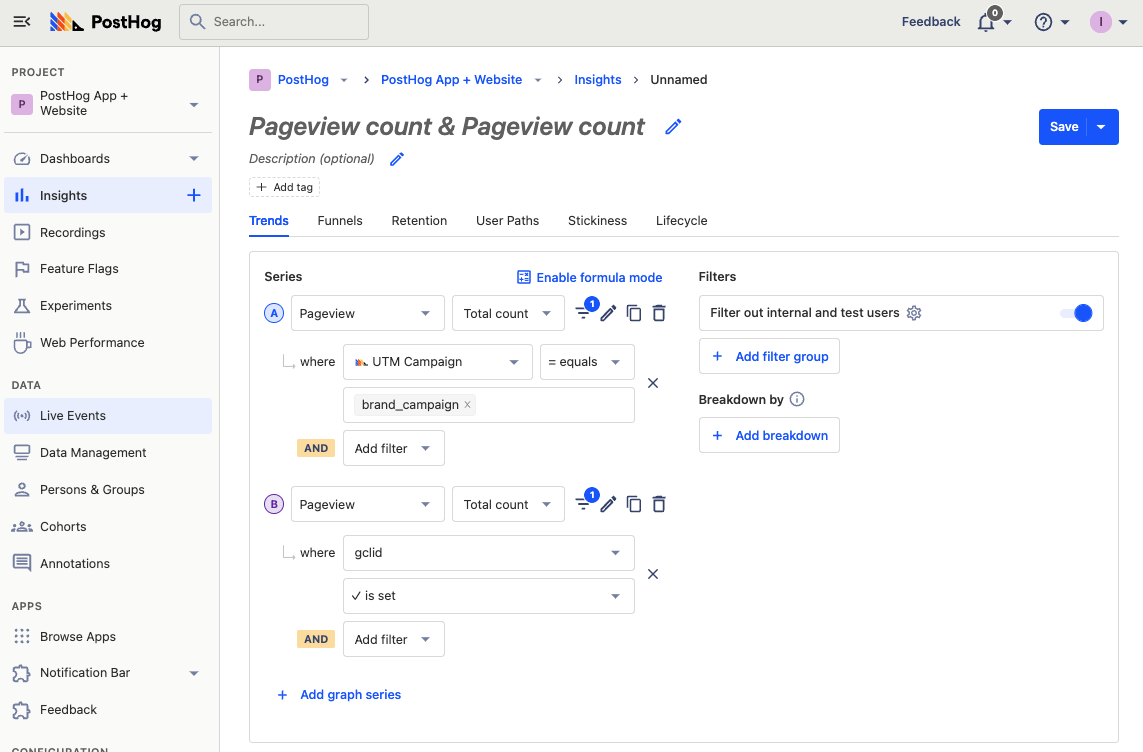Duplicate series A with the copy icon
This screenshot has height=752, width=1143.
634,313
